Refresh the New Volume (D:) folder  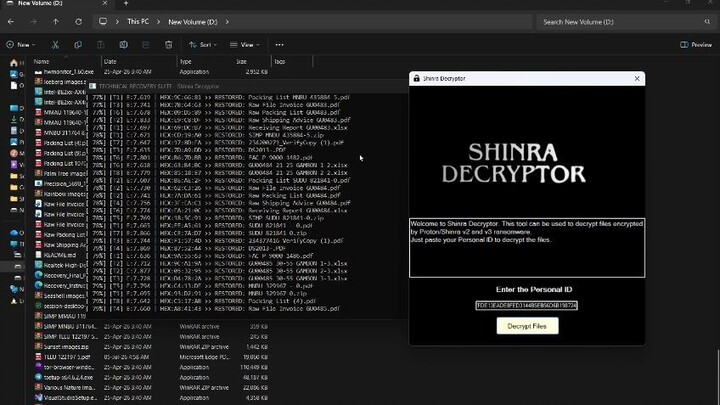click(x=79, y=22)
